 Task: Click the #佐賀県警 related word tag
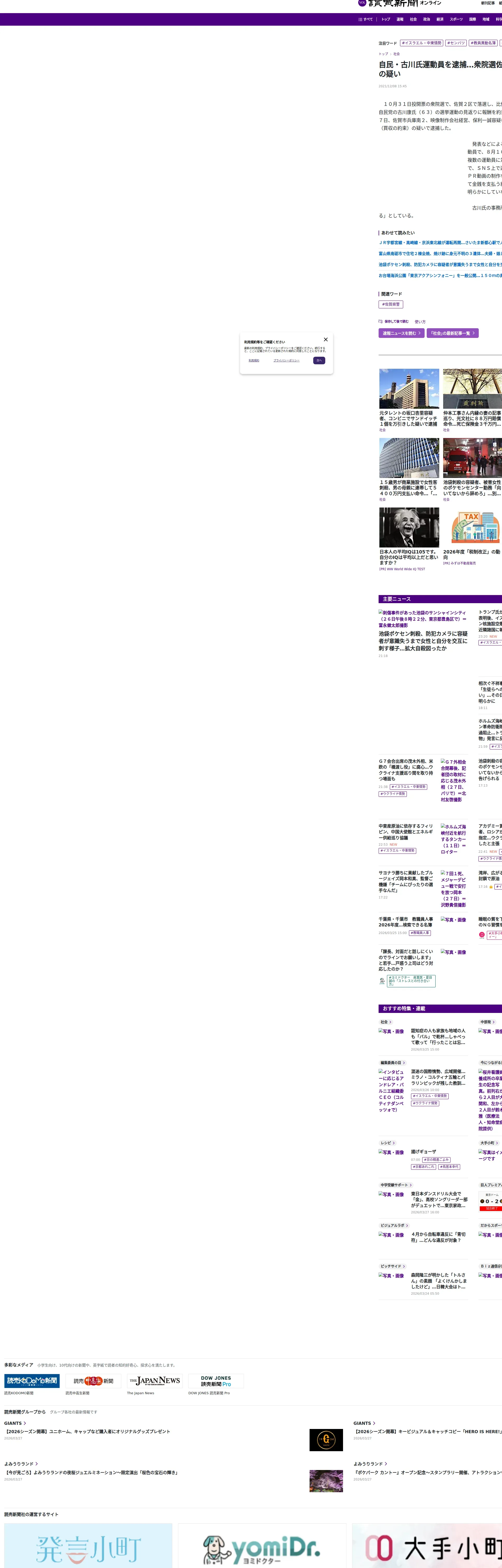(x=391, y=304)
